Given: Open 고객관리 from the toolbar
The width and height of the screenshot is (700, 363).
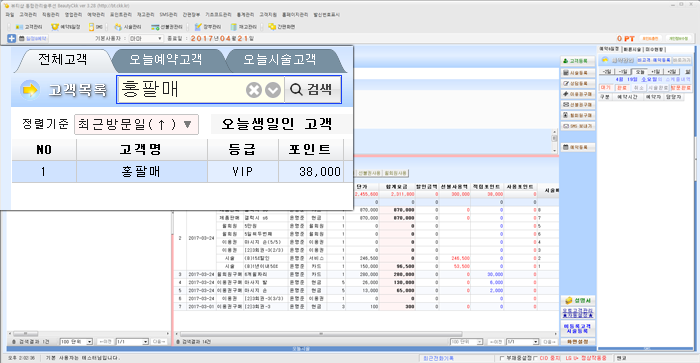Looking at the screenshot, I should coord(29,27).
